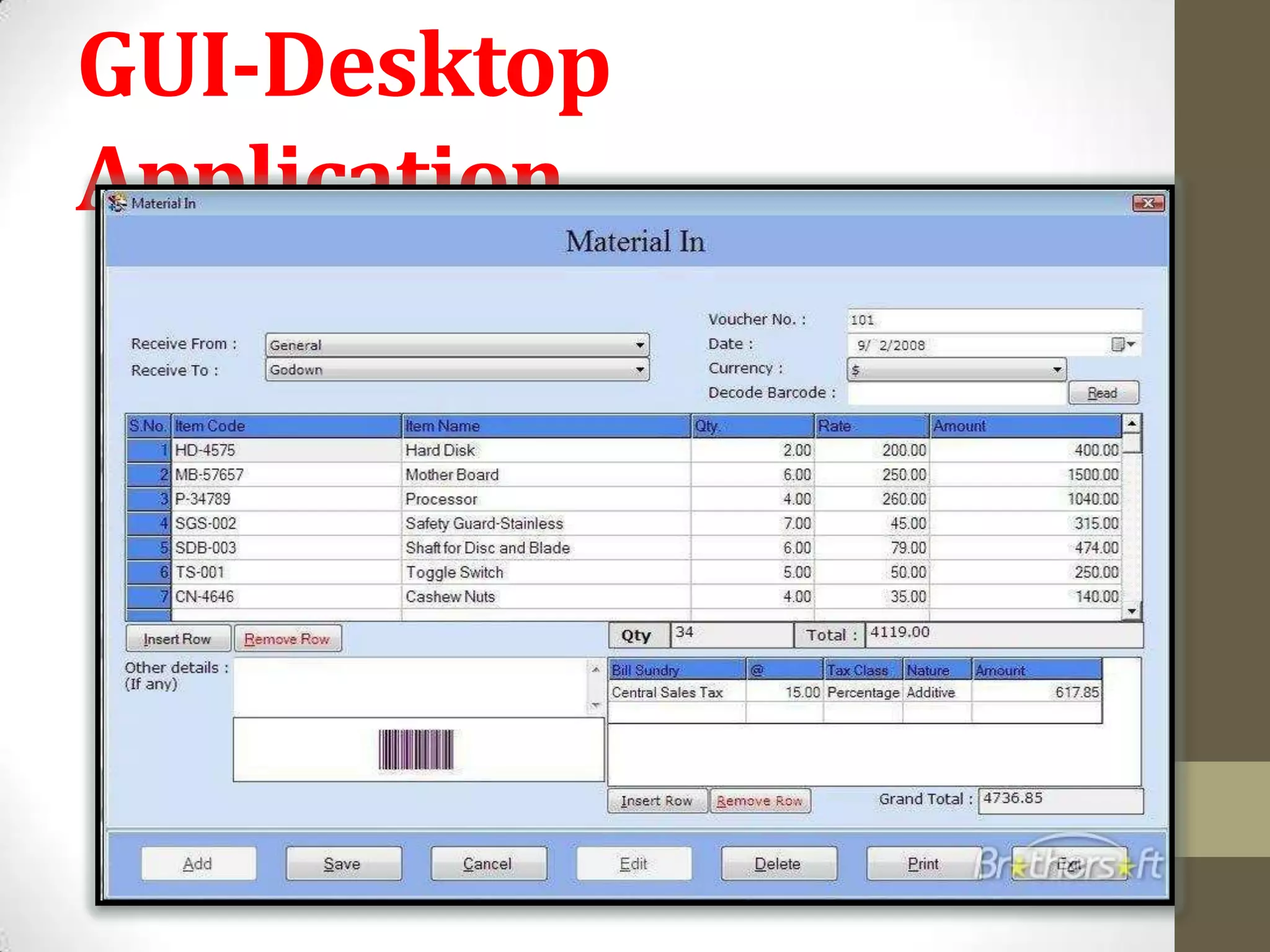Click item code cell P-34789

pyautogui.click(x=286, y=499)
